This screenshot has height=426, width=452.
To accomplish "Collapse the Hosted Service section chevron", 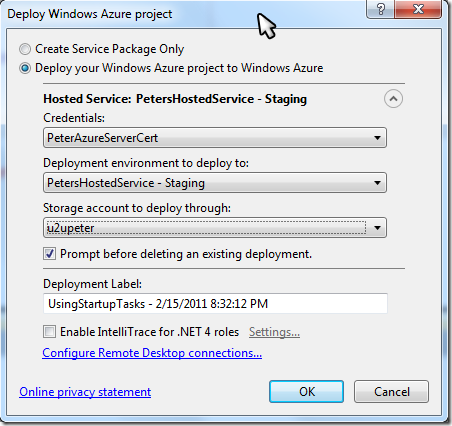I will tap(393, 99).
